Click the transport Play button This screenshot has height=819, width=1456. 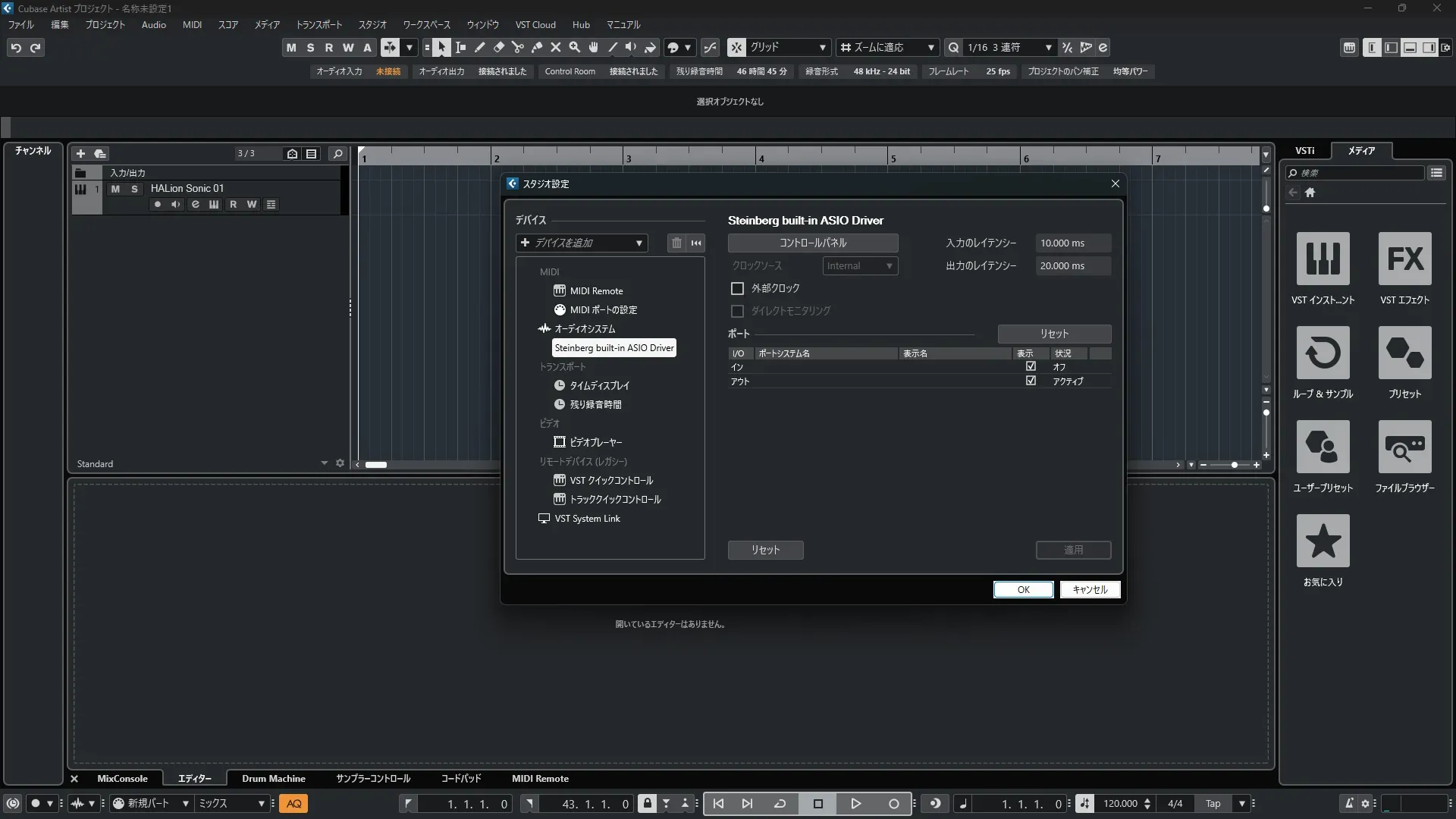click(x=855, y=804)
